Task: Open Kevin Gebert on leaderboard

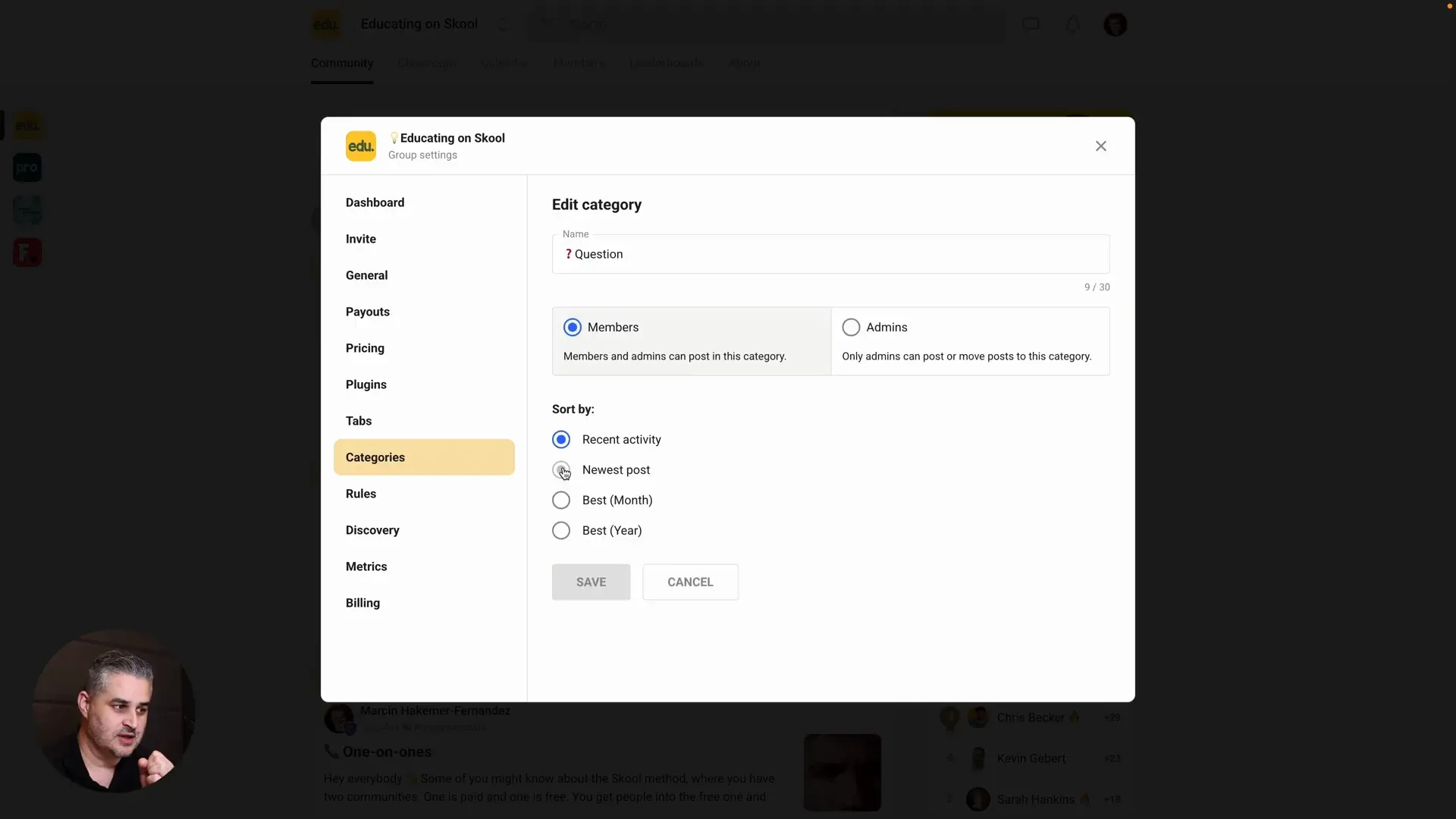Action: coord(1031,758)
